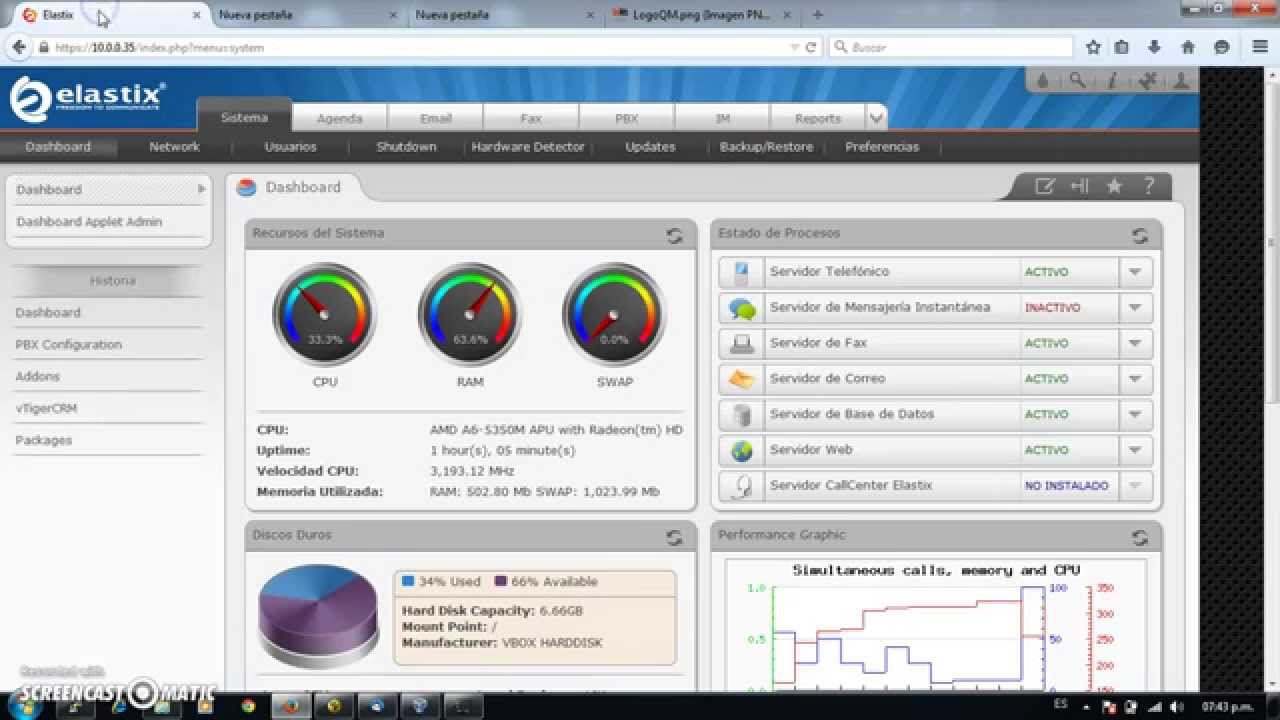Refresh the Discos Duros applet

tap(674, 538)
